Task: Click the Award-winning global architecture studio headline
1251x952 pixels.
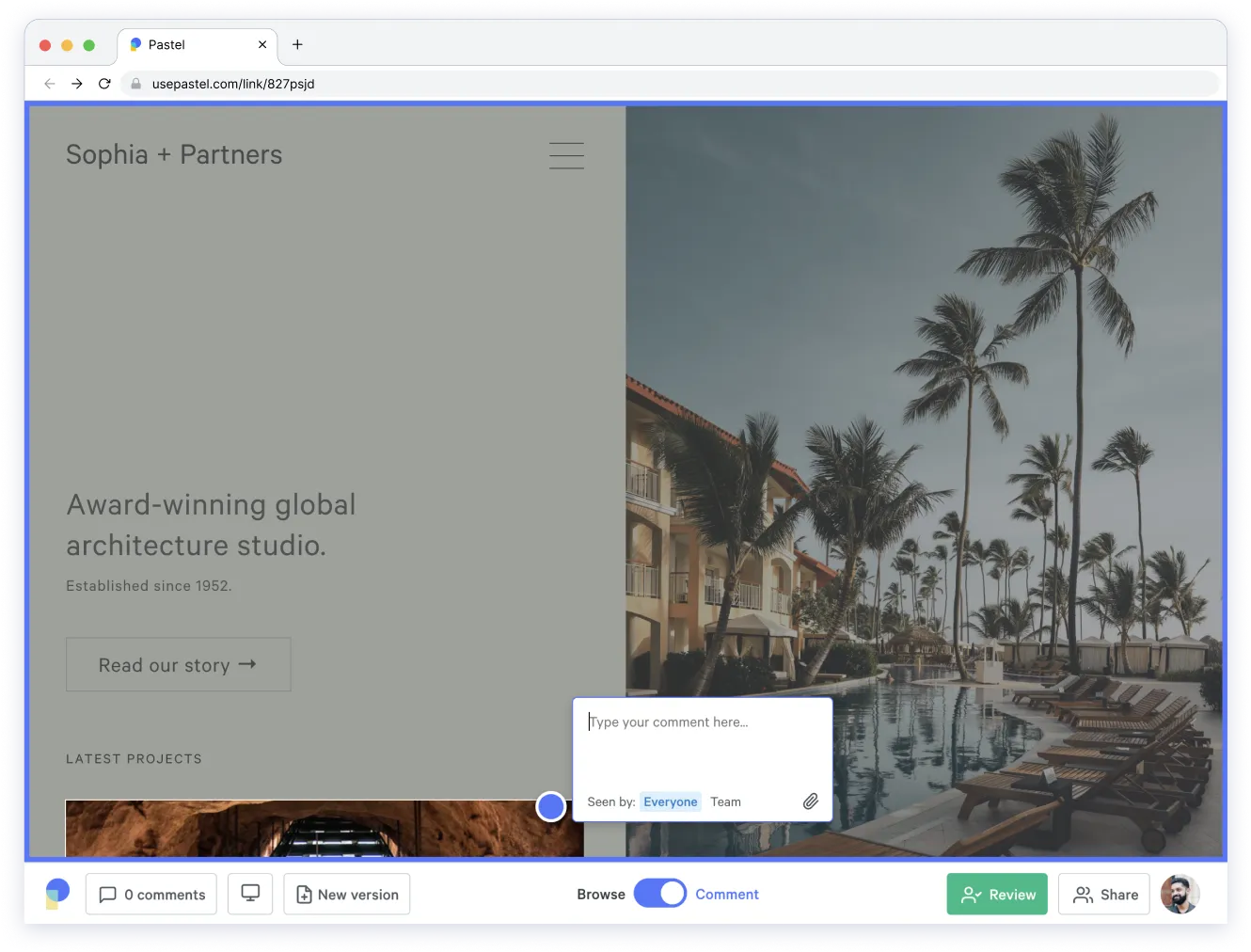Action: (x=211, y=525)
